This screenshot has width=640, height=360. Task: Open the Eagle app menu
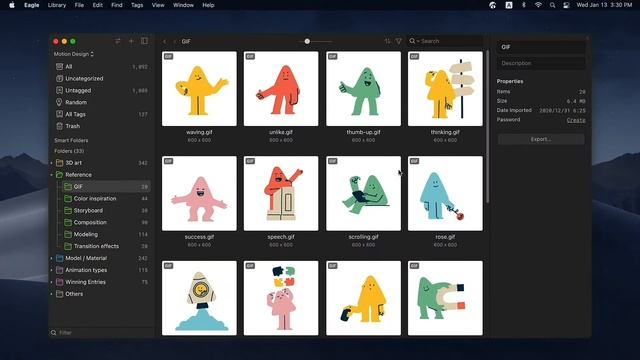point(31,5)
